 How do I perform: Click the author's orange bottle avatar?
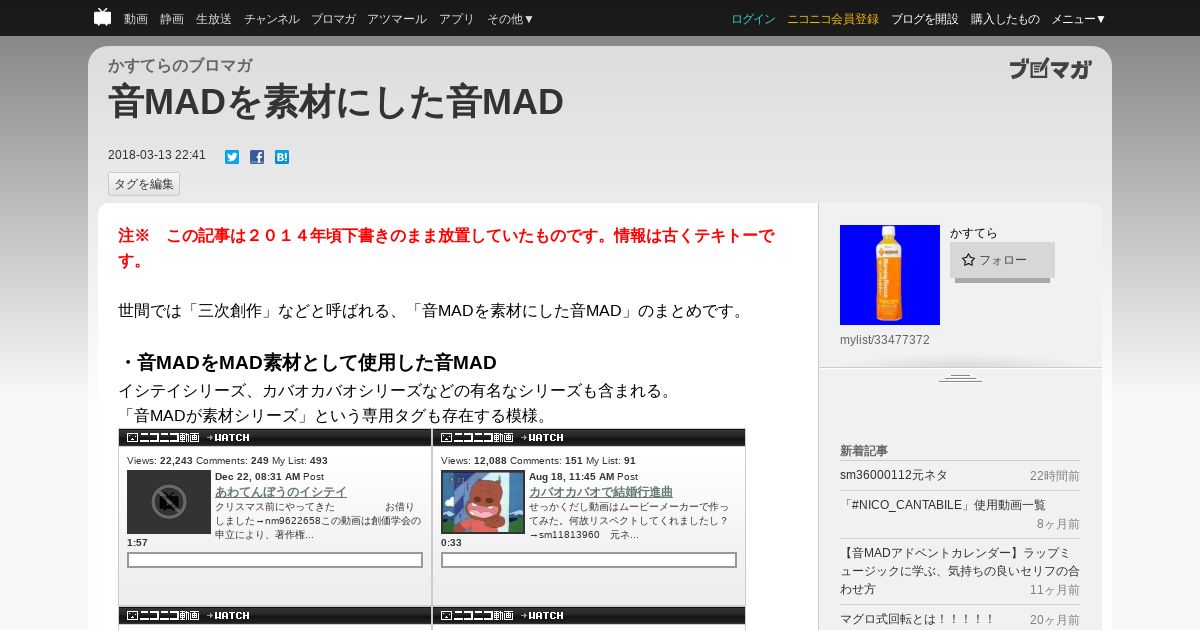pos(890,275)
